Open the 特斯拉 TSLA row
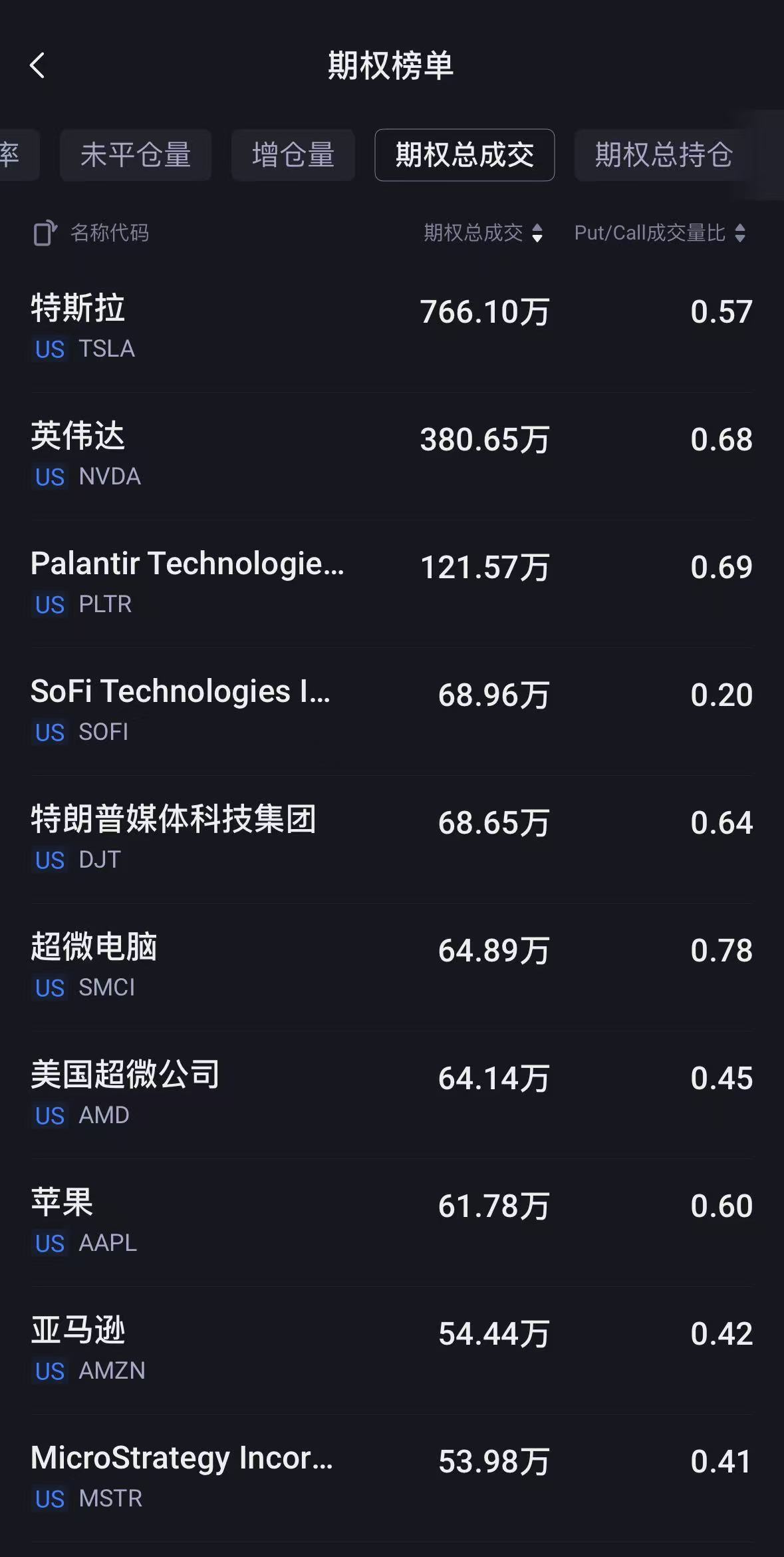The height and width of the screenshot is (1557, 784). point(392,328)
